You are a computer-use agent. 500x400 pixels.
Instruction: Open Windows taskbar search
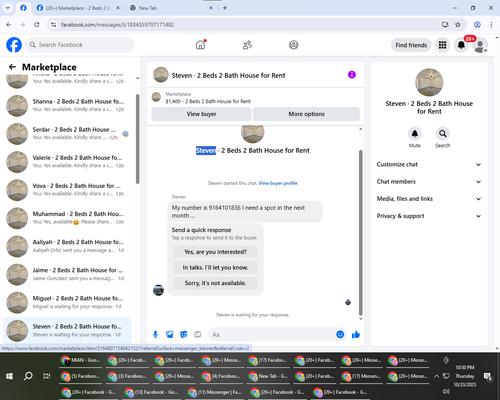pyautogui.click(x=28, y=376)
